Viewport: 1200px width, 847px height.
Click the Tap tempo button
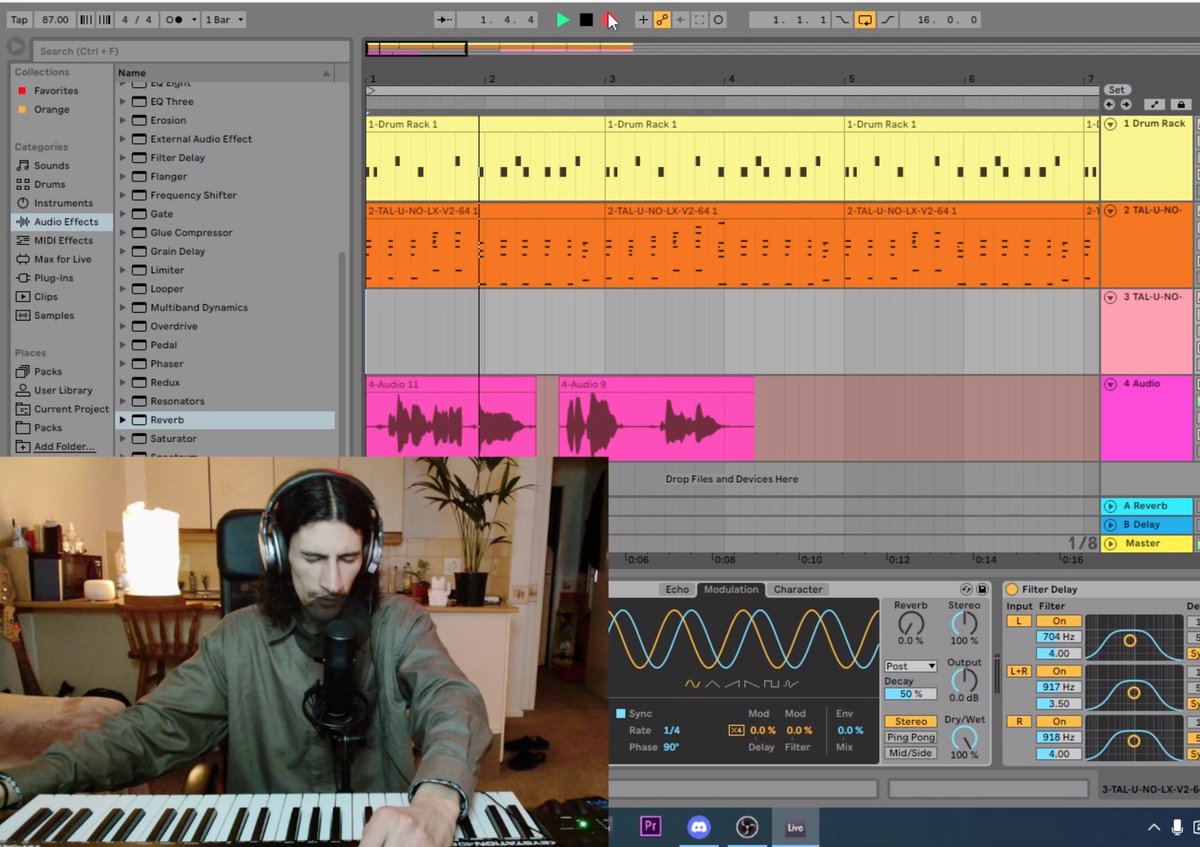(19, 20)
